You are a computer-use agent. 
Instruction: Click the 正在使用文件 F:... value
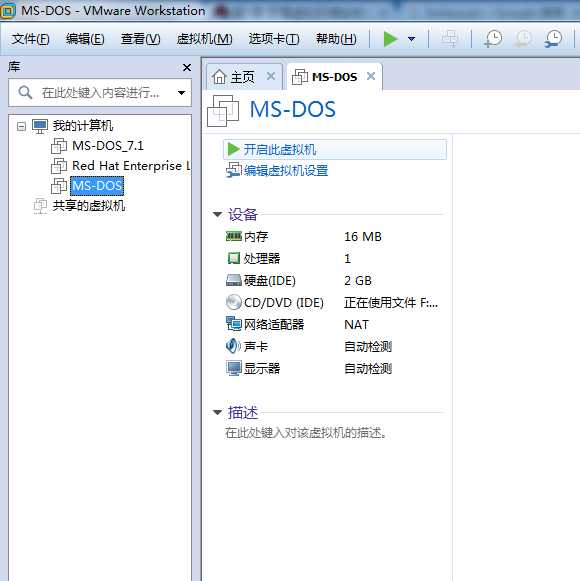pos(391,303)
